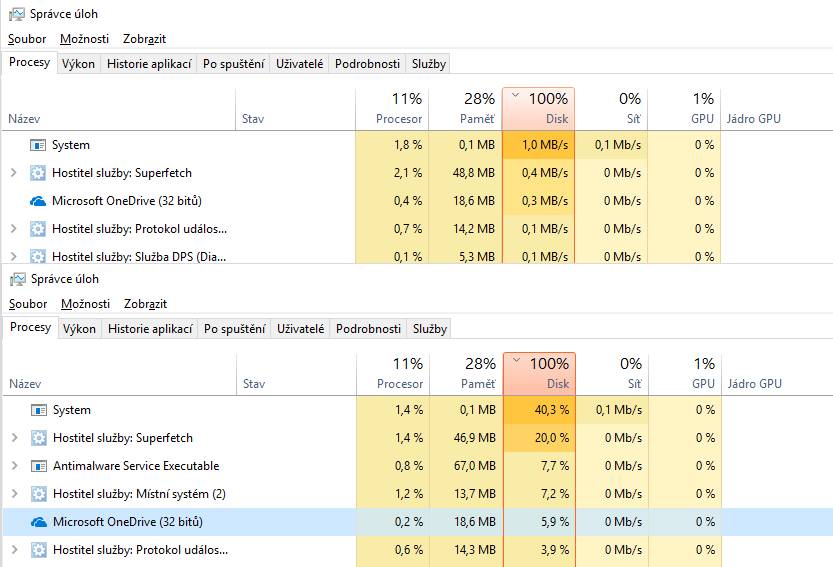Click the OneDrive cloud icon in highlighted row
Screen dimensions: 833x567
39,522
